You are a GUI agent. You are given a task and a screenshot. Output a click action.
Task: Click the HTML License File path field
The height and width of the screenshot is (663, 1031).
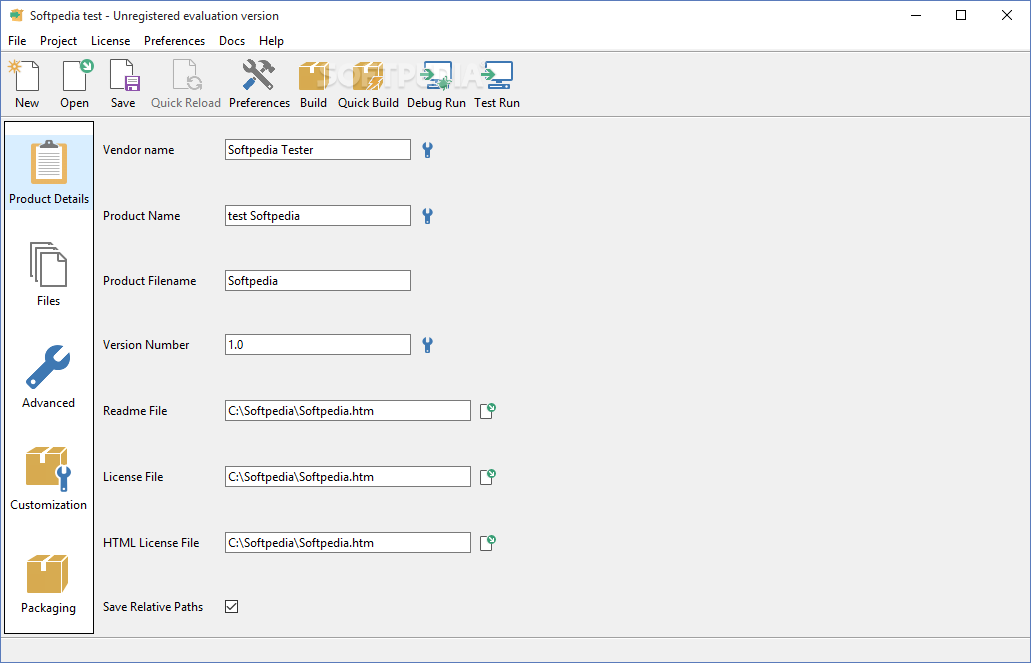(348, 543)
